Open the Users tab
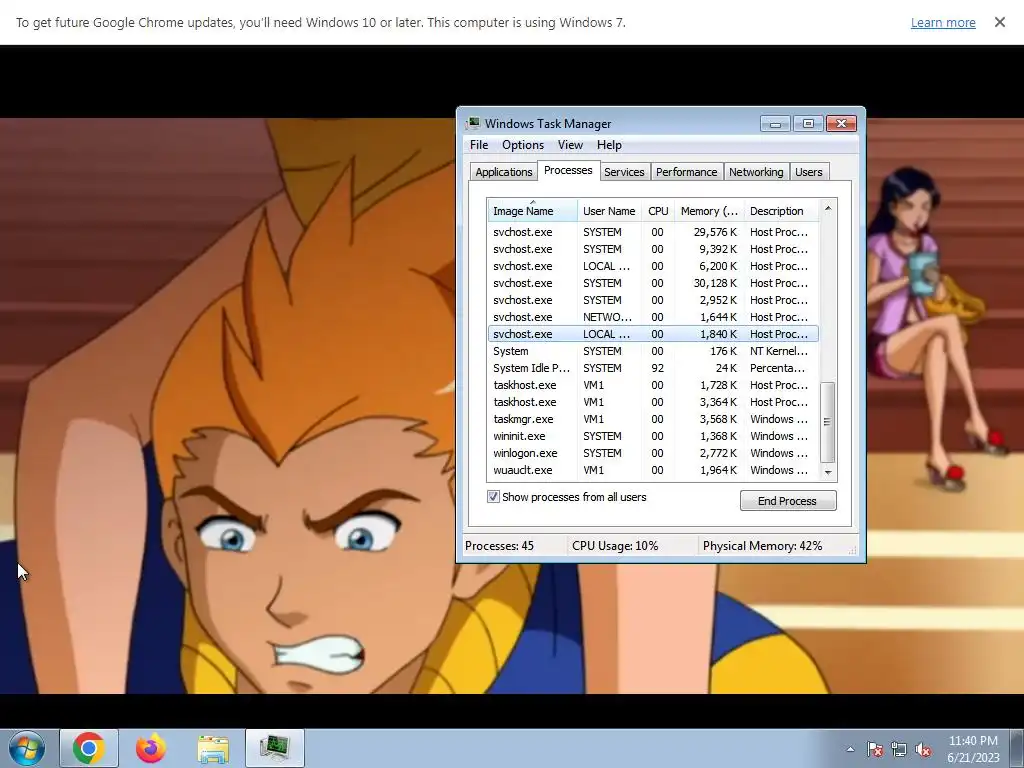 click(808, 172)
